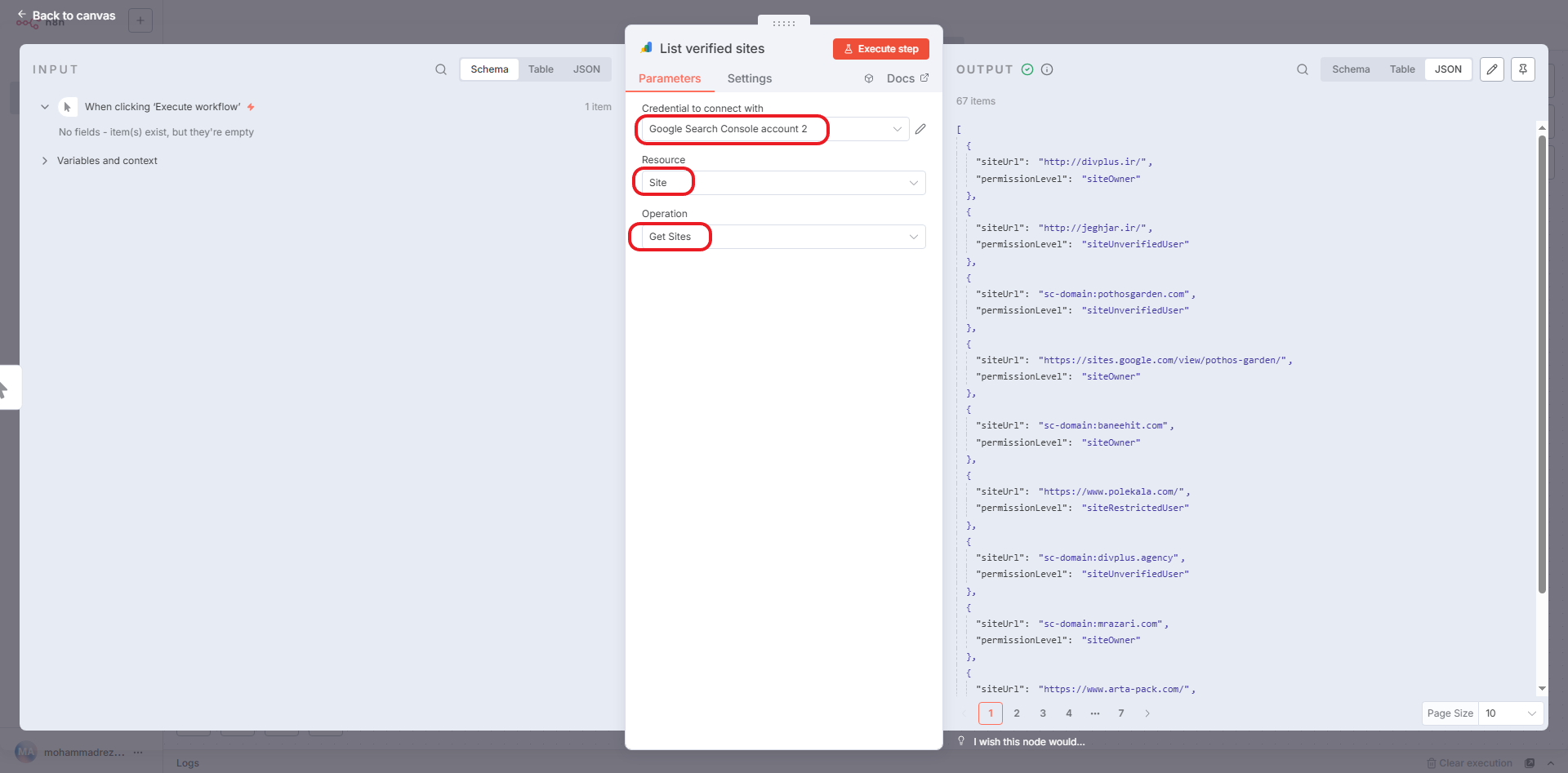This screenshot has height=773, width=1568.
Task: Open the Settings tab
Action: pyautogui.click(x=749, y=78)
